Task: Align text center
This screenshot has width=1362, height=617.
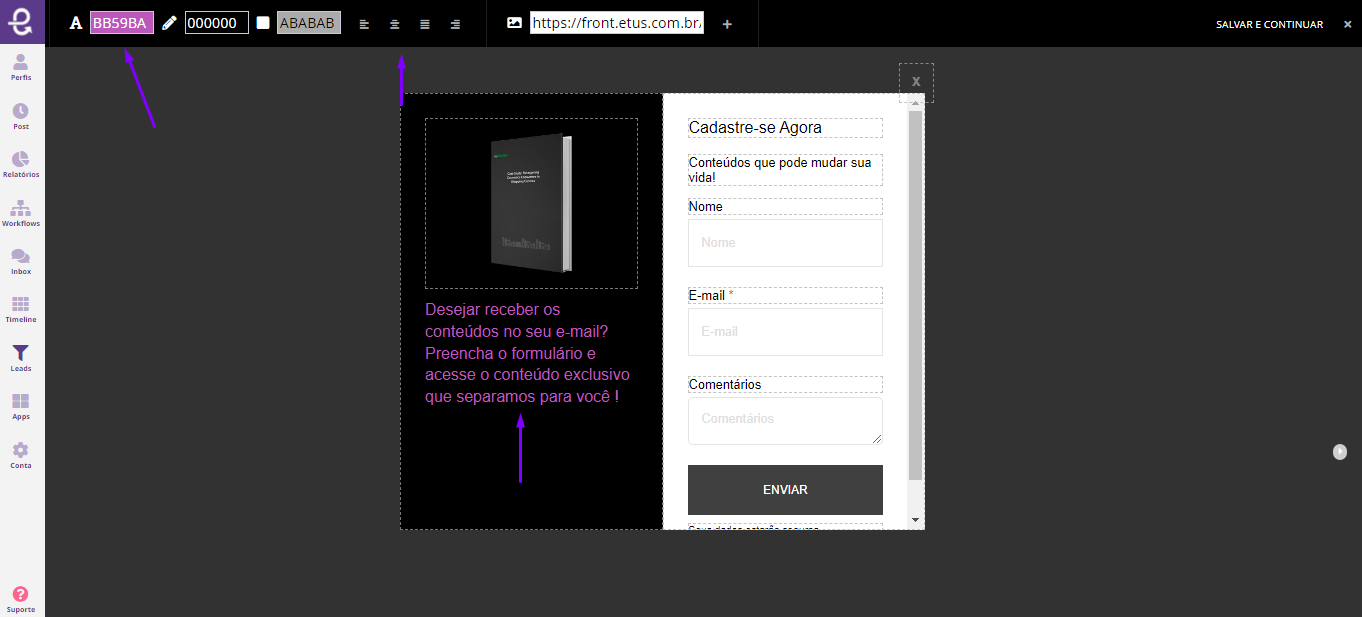Action: click(395, 24)
